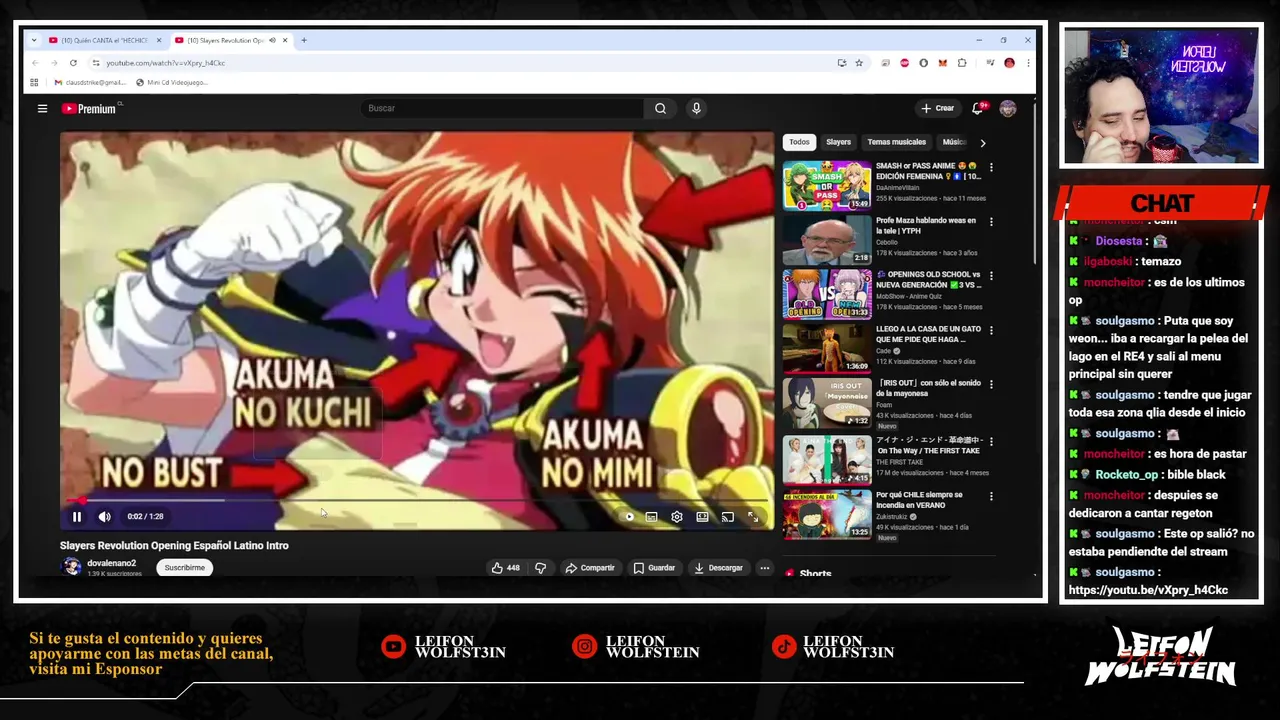This screenshot has width=1280, height=720.
Task: Open options for SMASH or PASS video
Action: pos(991,167)
